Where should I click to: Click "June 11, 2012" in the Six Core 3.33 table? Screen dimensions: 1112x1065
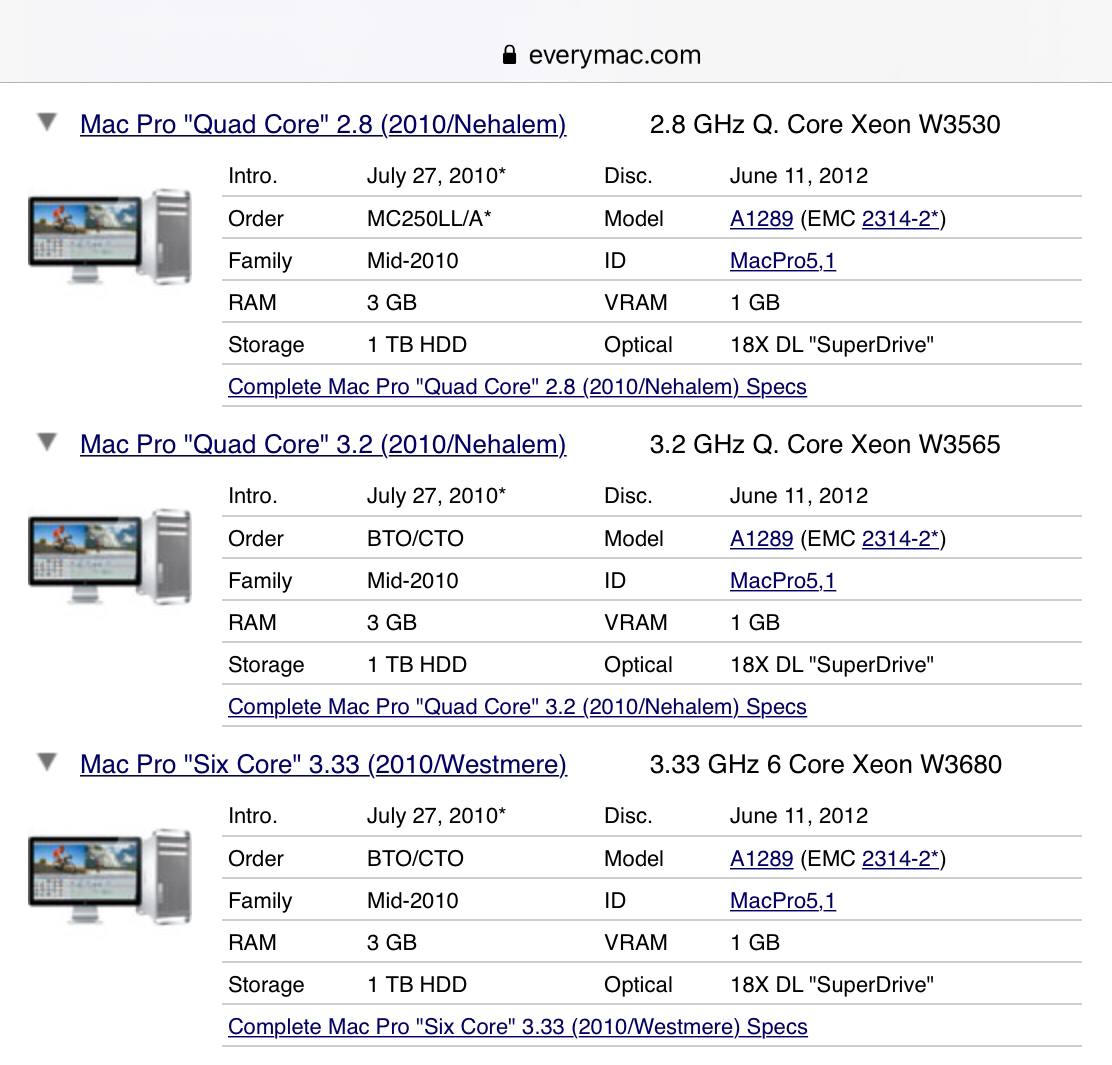(x=799, y=815)
